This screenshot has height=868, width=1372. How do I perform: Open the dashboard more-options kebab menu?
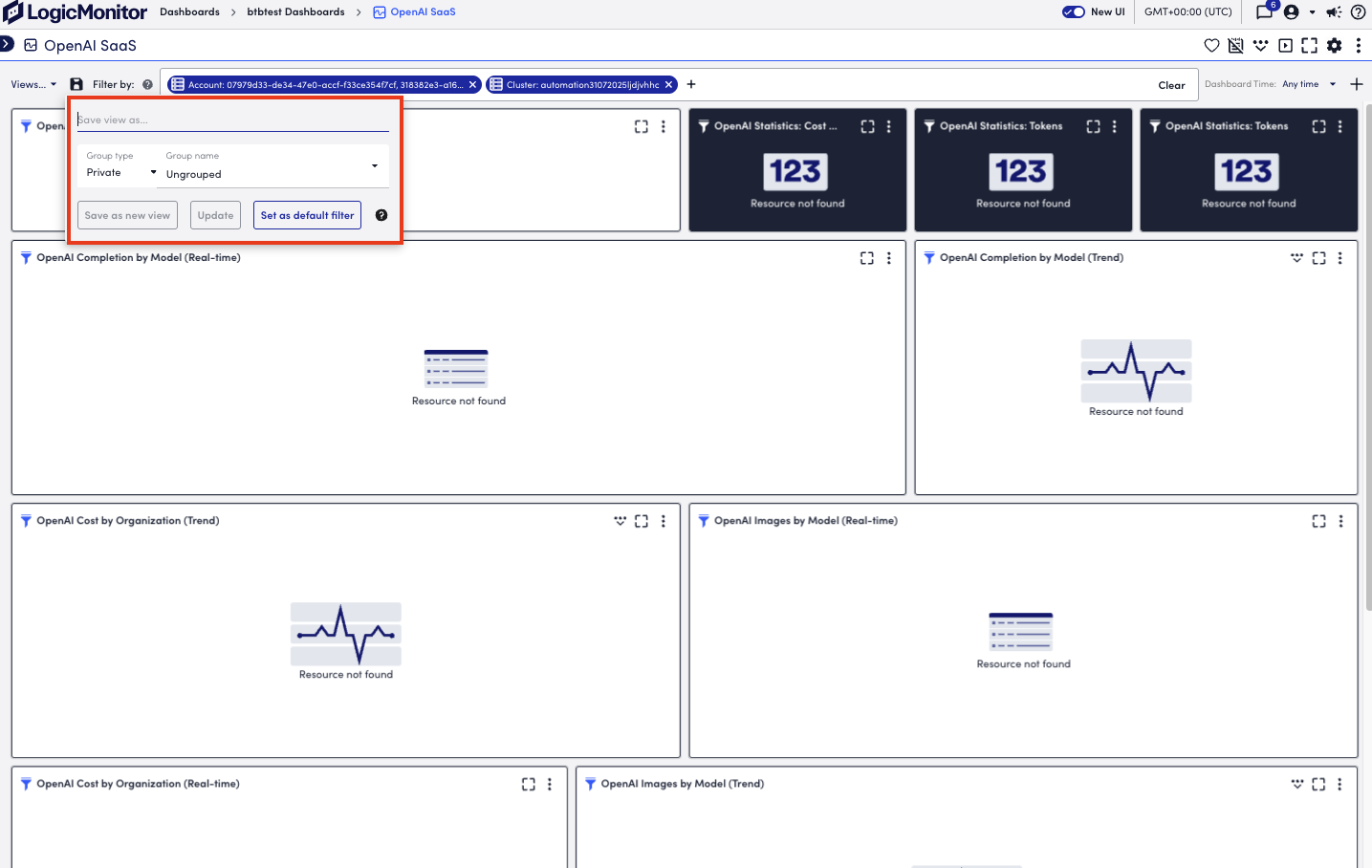click(1359, 45)
